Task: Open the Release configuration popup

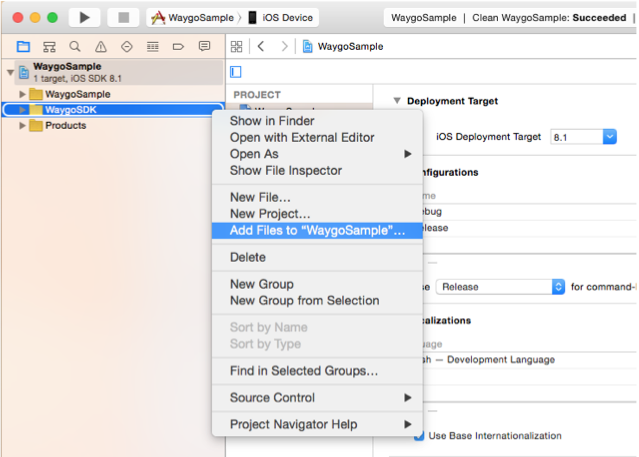Action: (500, 287)
